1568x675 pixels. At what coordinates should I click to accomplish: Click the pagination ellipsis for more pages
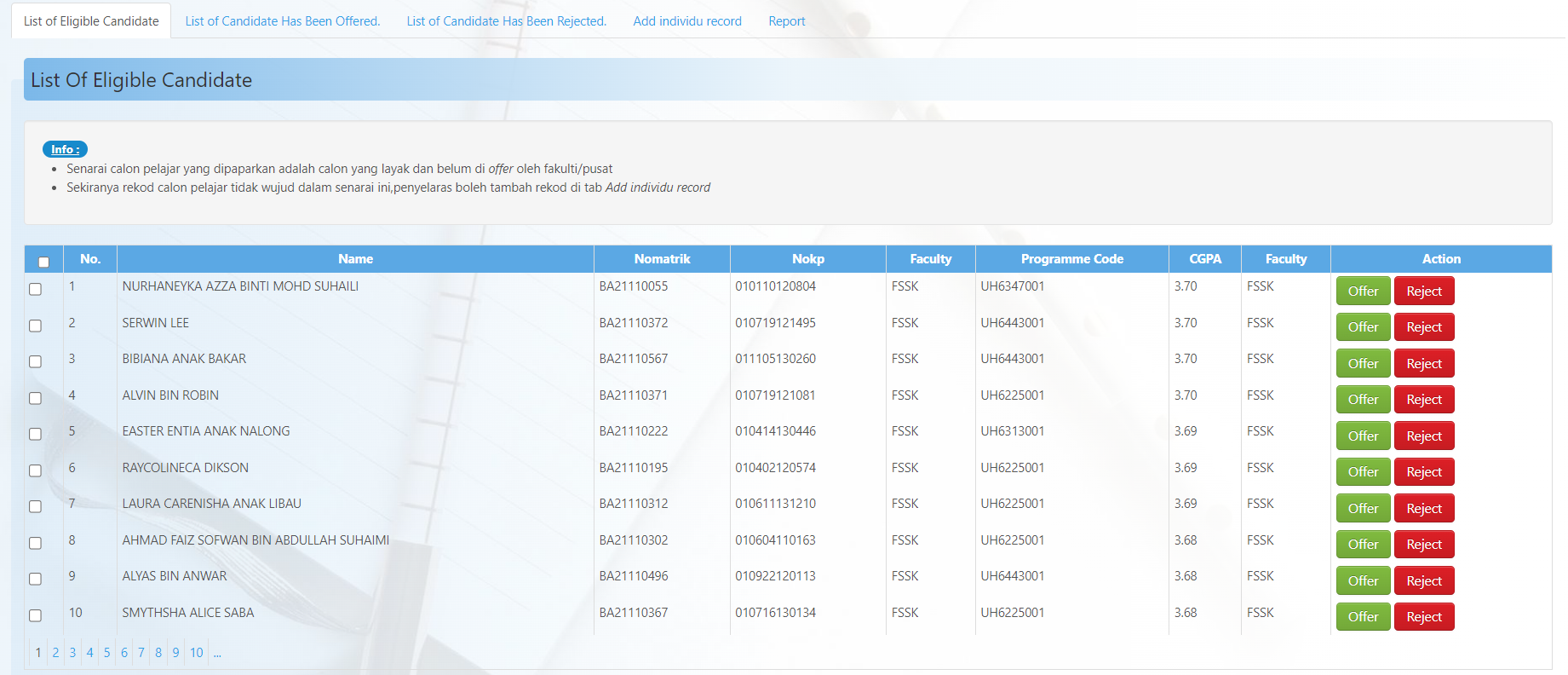pyautogui.click(x=217, y=653)
